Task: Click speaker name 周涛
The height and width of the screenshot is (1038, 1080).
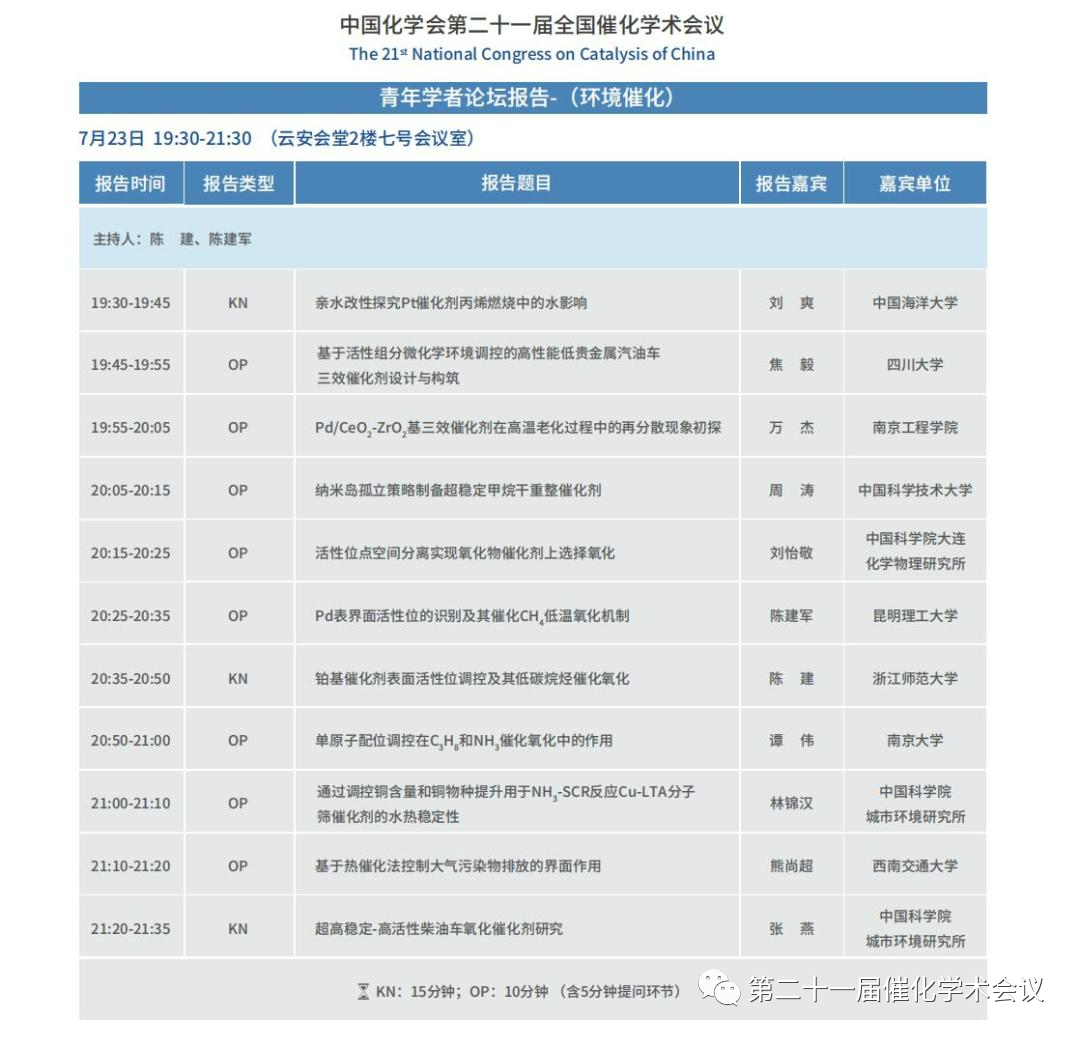Action: pos(791,490)
